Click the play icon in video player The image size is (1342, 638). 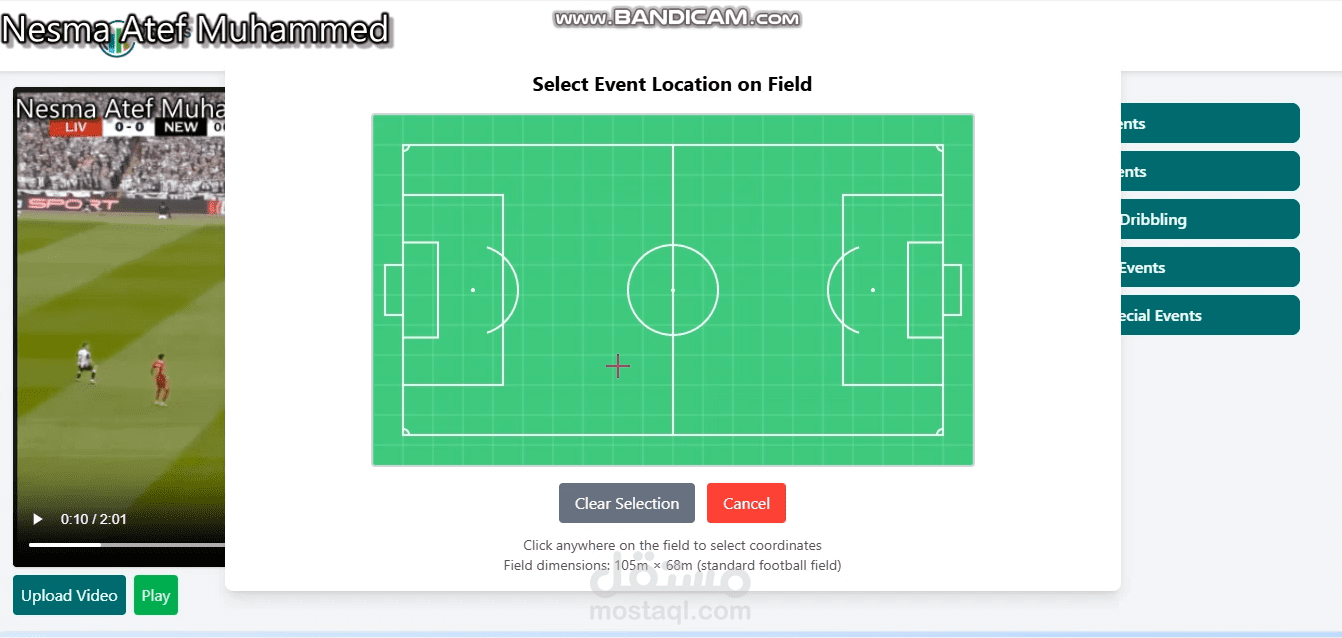coord(38,519)
